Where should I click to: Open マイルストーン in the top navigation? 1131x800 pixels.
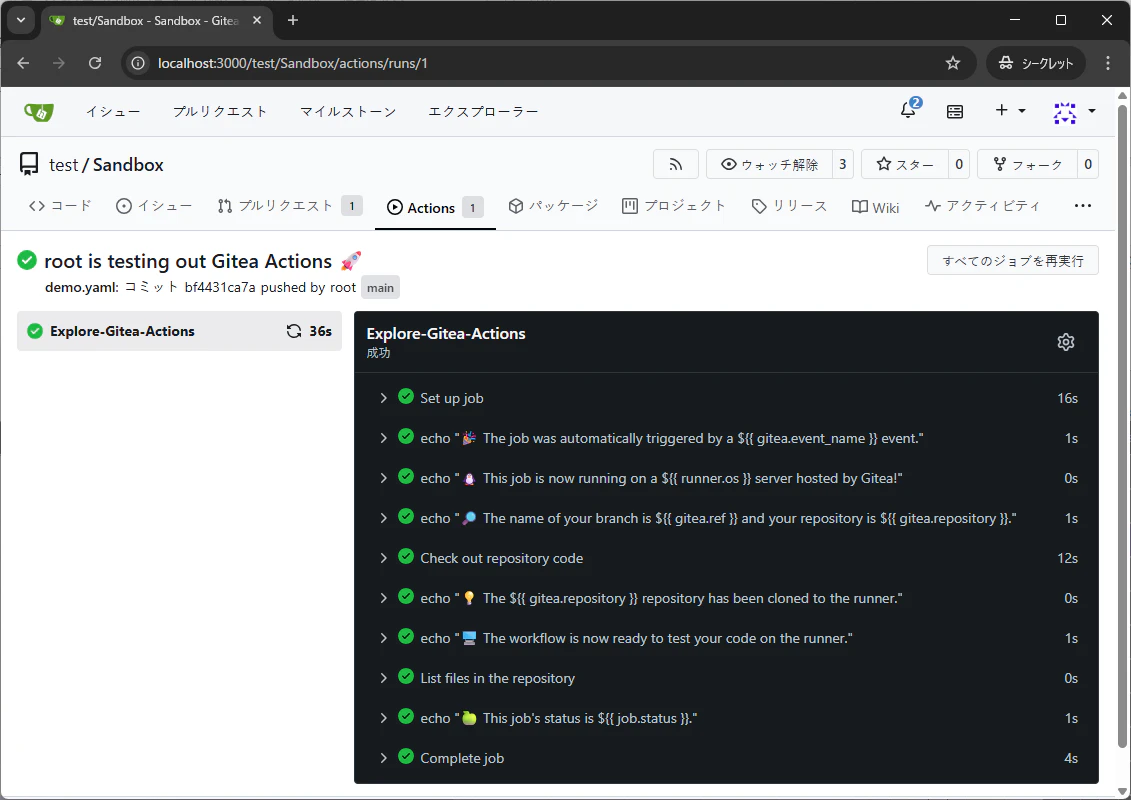pyautogui.click(x=348, y=112)
